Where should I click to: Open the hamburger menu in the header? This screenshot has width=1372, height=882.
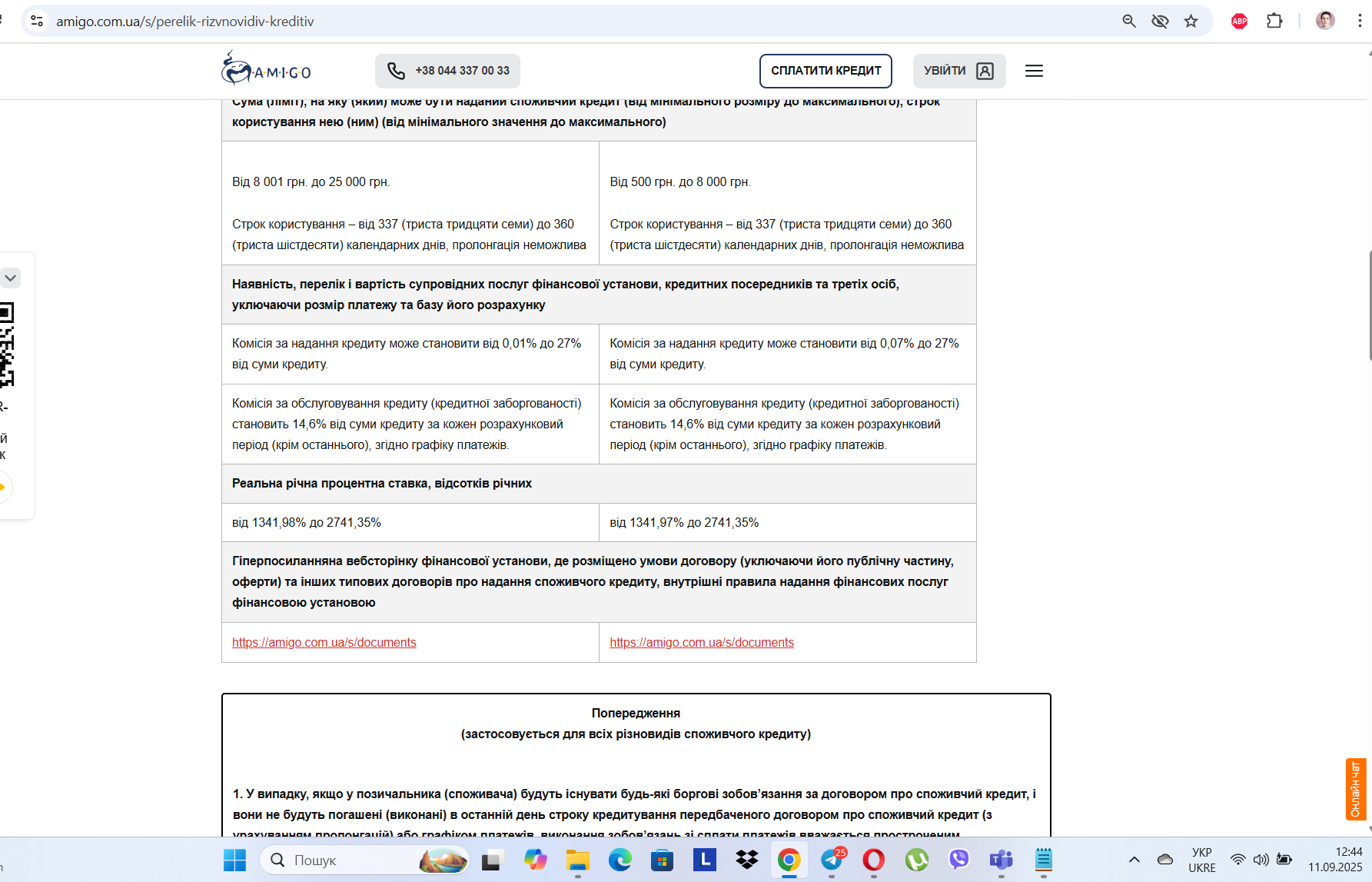pyautogui.click(x=1034, y=71)
